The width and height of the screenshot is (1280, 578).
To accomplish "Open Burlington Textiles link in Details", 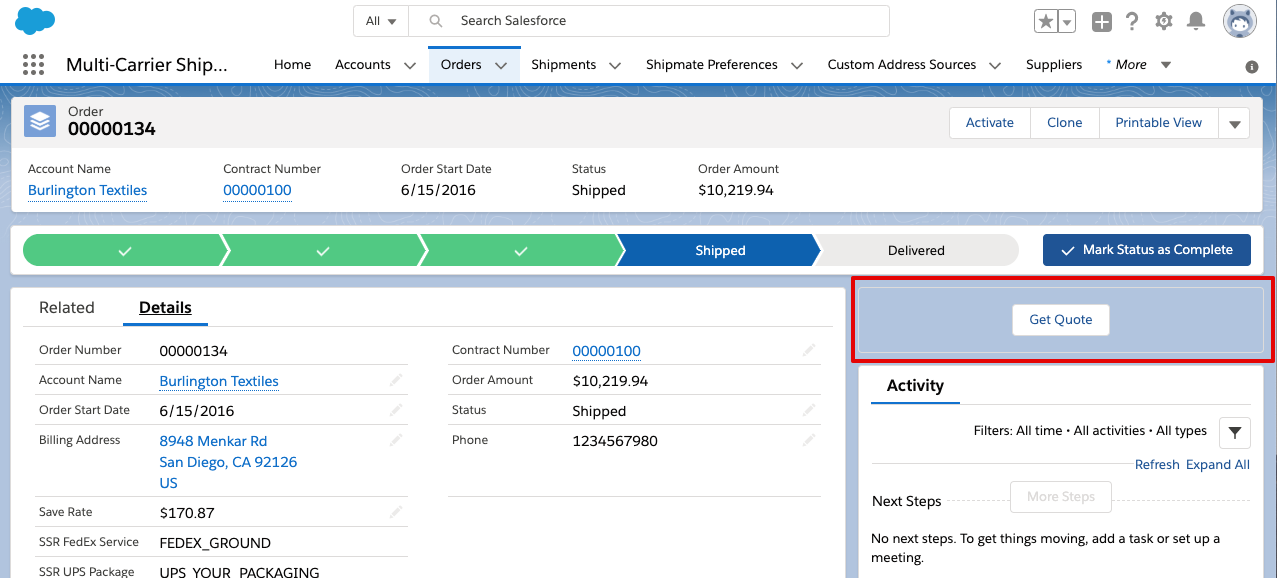I will click(219, 381).
